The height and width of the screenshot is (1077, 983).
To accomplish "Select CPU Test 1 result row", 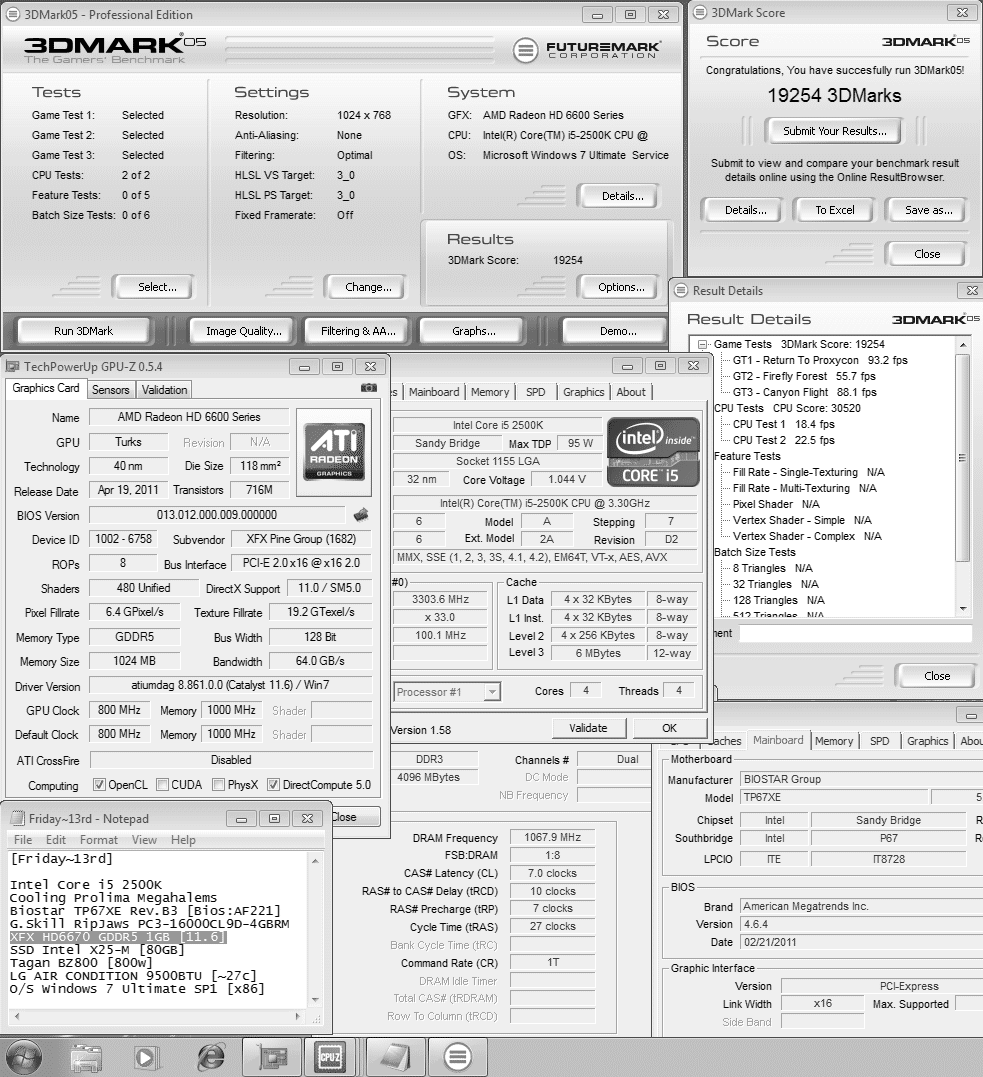I will pos(783,424).
